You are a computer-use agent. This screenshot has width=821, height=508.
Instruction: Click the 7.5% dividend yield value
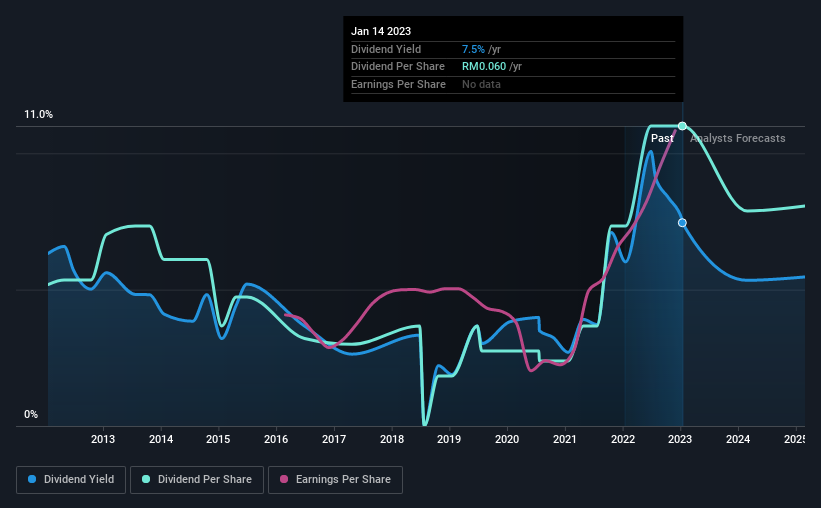click(x=473, y=49)
